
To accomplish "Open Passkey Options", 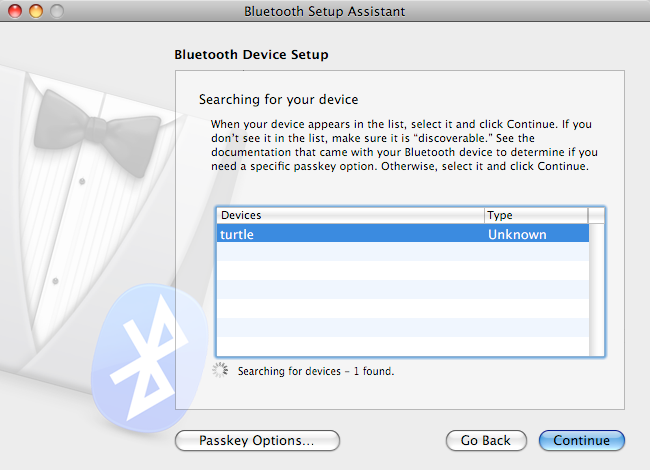I will (257, 440).
